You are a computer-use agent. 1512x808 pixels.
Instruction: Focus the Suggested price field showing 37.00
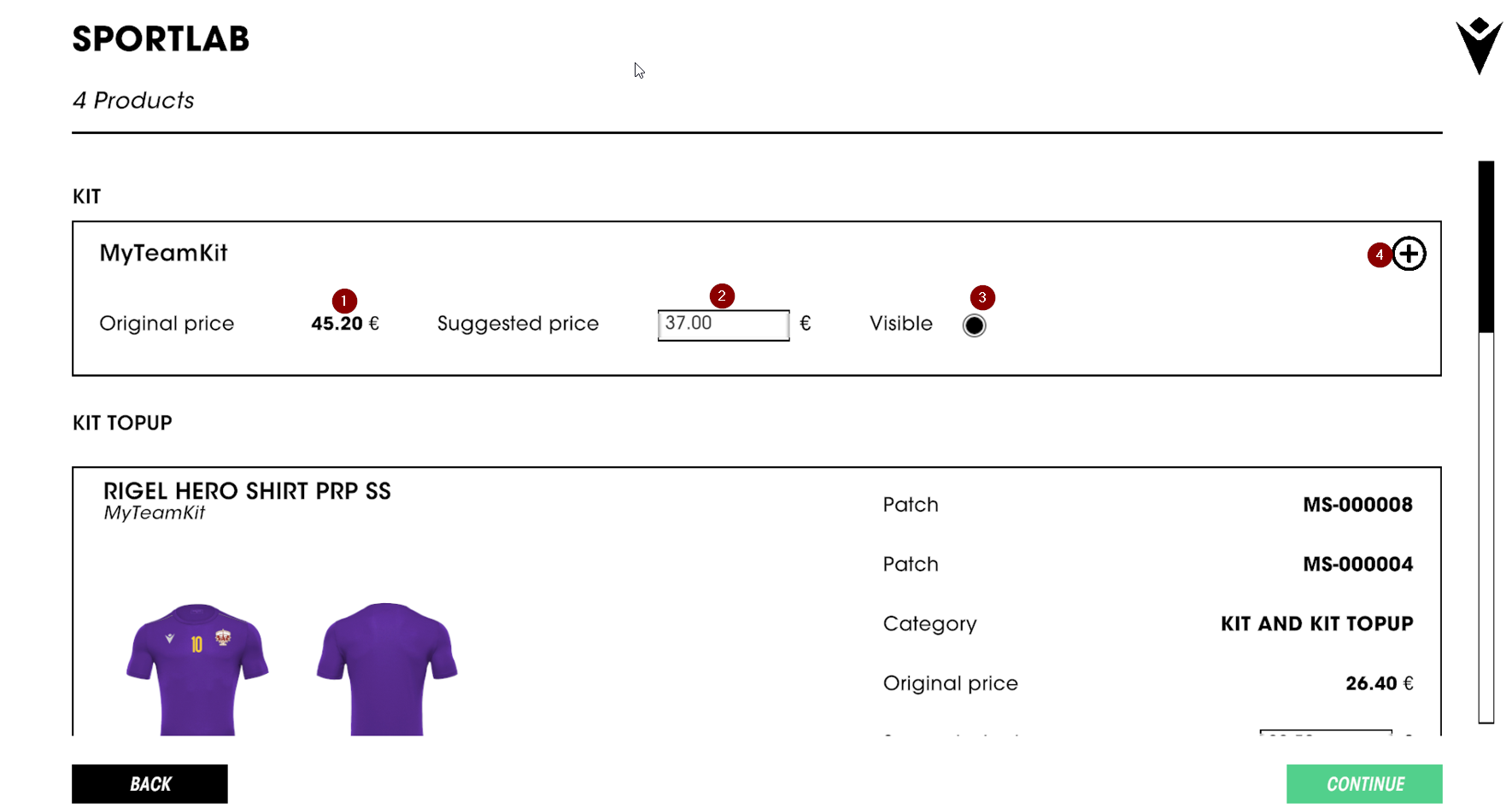(x=723, y=325)
